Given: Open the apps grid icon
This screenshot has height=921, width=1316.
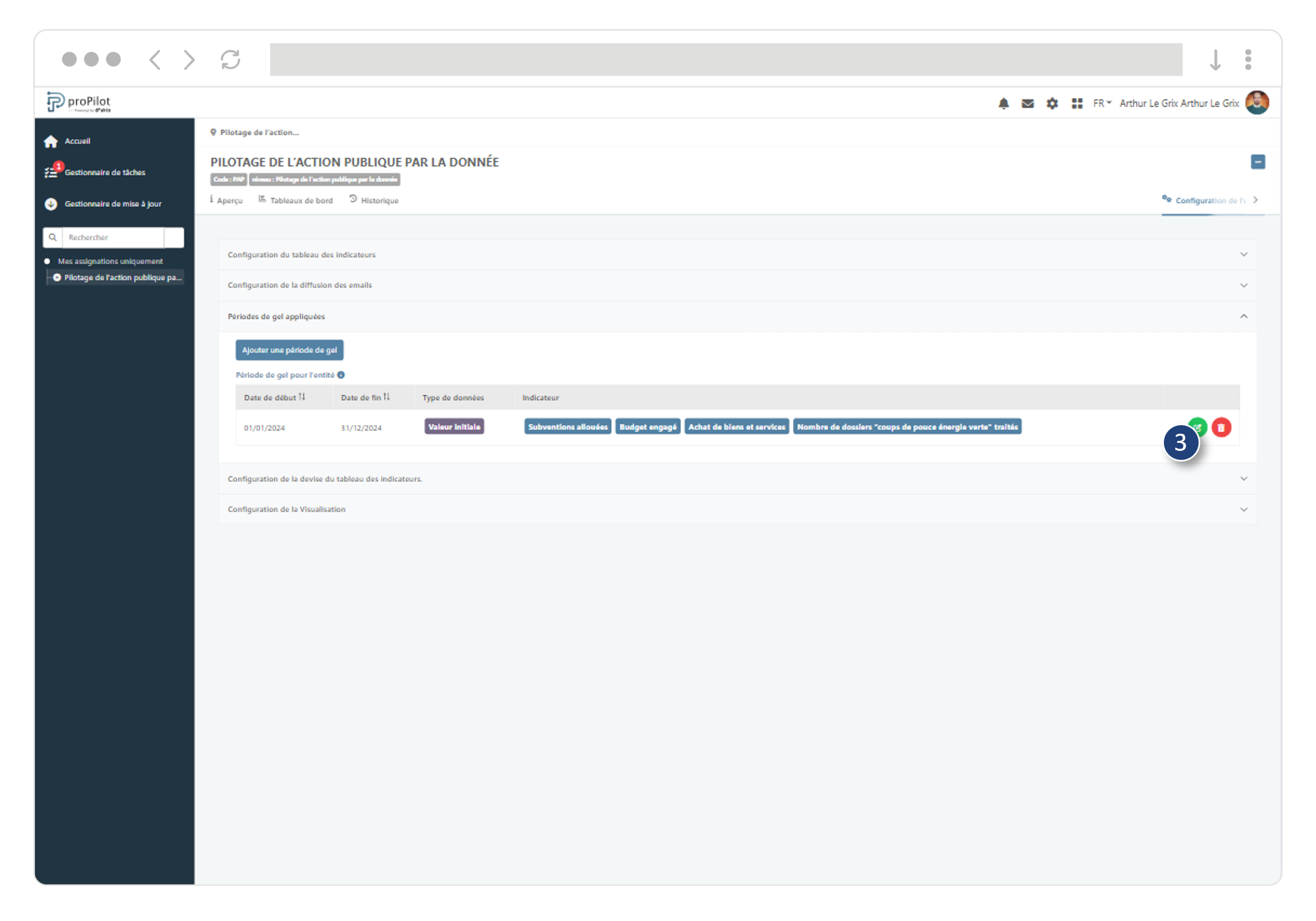Looking at the screenshot, I should (x=1077, y=104).
